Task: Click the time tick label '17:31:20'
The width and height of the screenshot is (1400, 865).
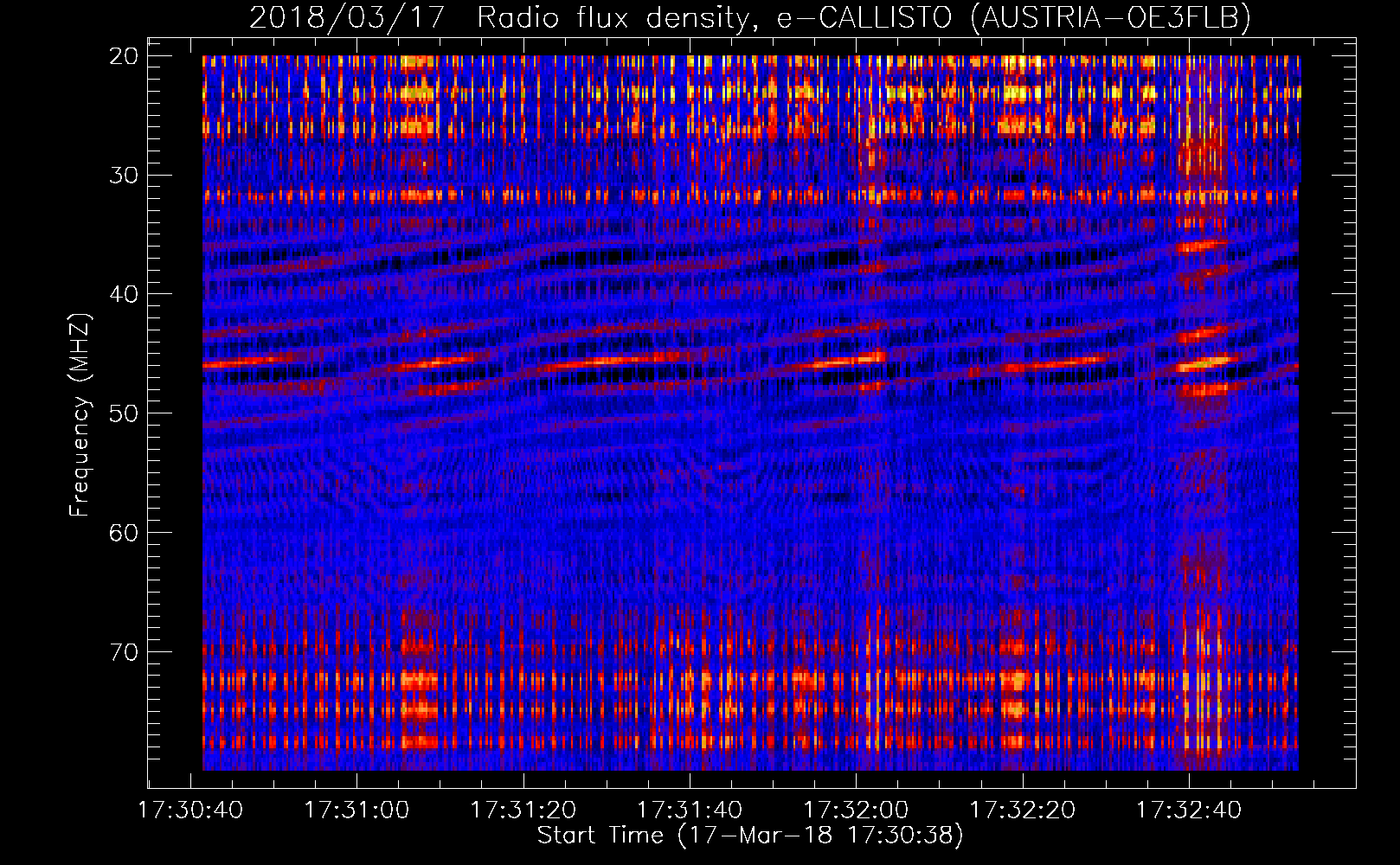Action: [x=523, y=811]
